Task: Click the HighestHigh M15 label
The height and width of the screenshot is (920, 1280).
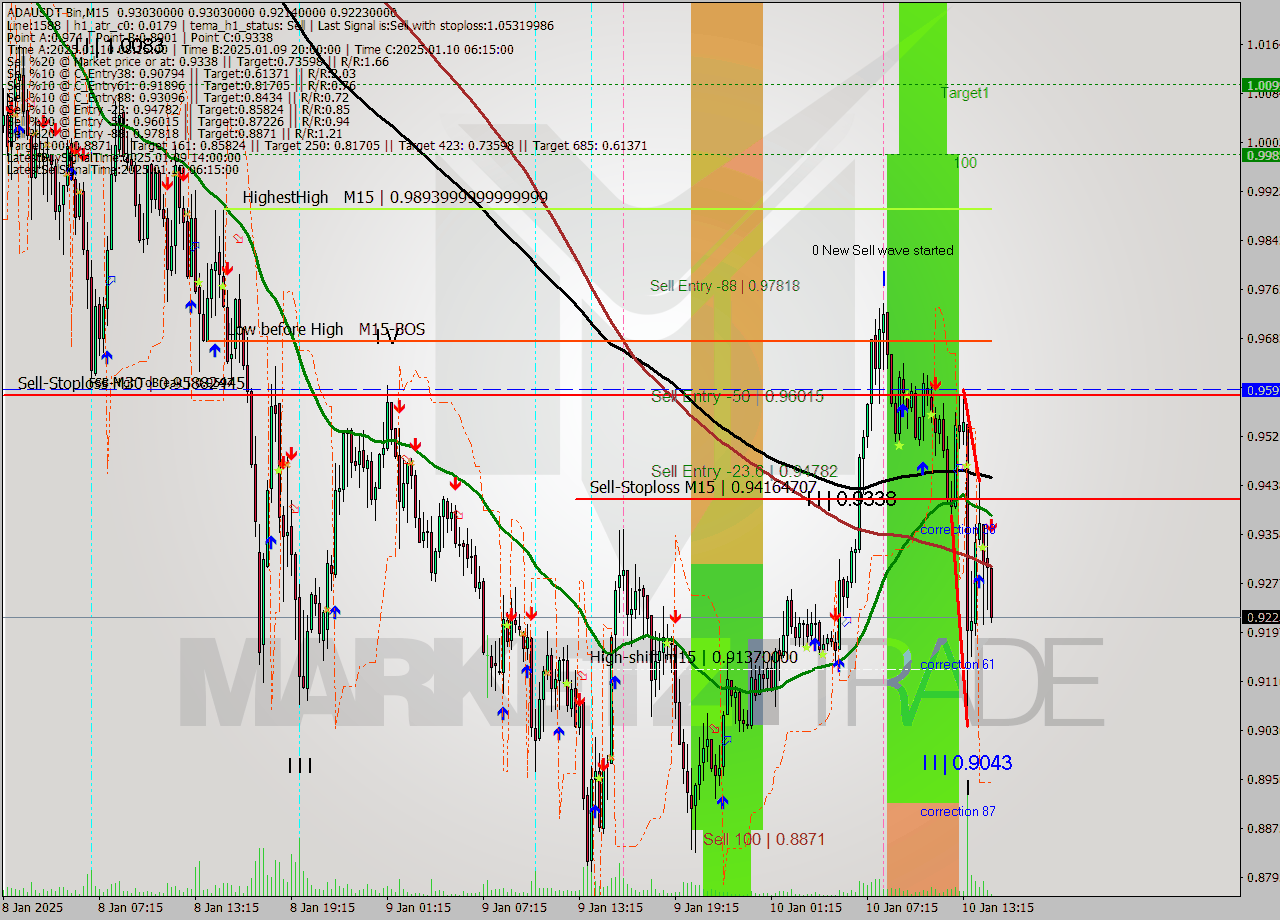Action: [x=395, y=198]
